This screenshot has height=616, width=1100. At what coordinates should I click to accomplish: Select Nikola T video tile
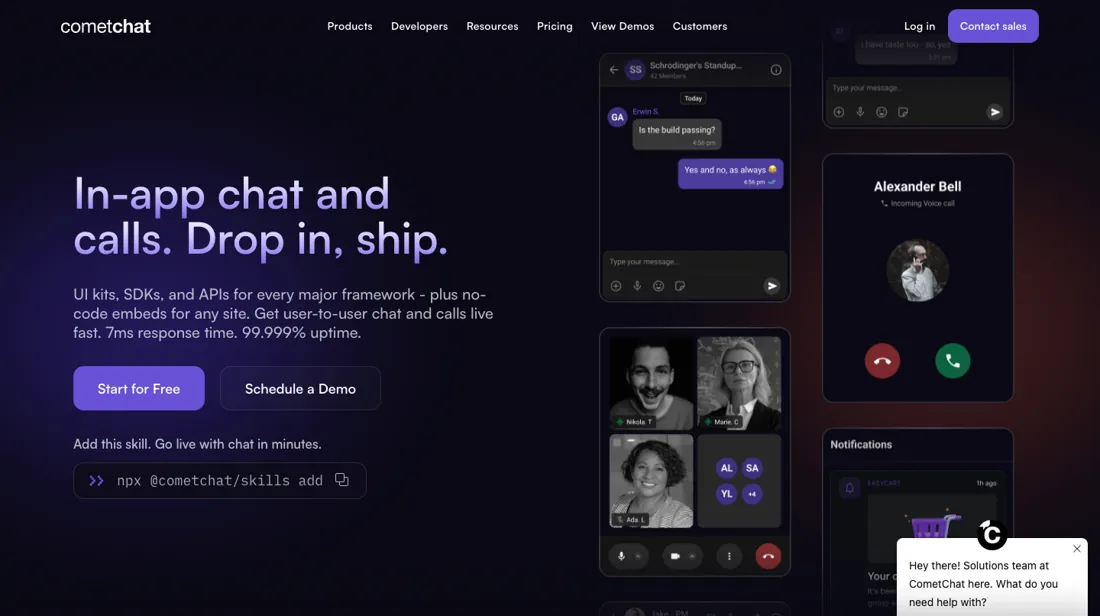point(651,382)
